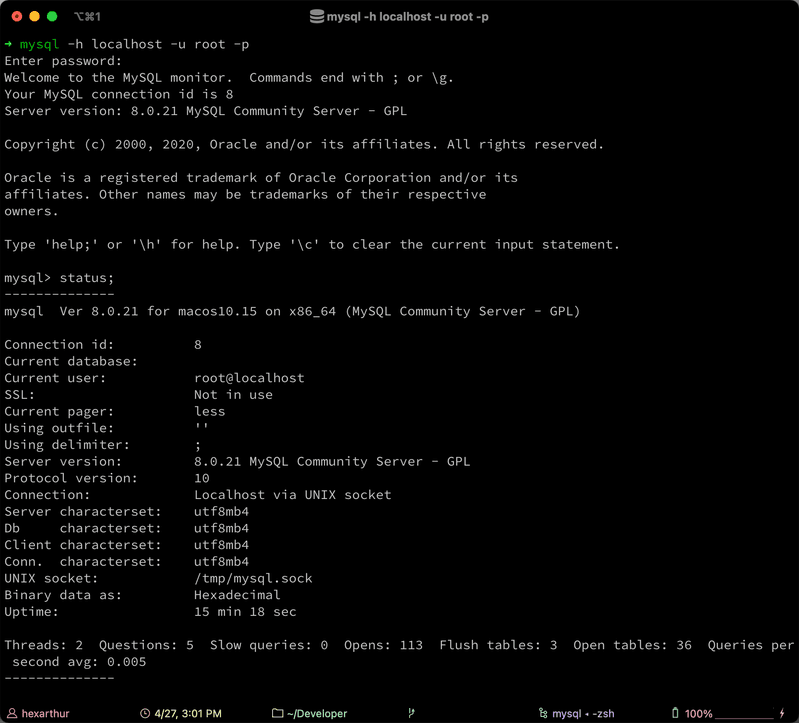This screenshot has width=799, height=723.
Task: Click the '~/Developer' working directory text
Action: [x=317, y=713]
